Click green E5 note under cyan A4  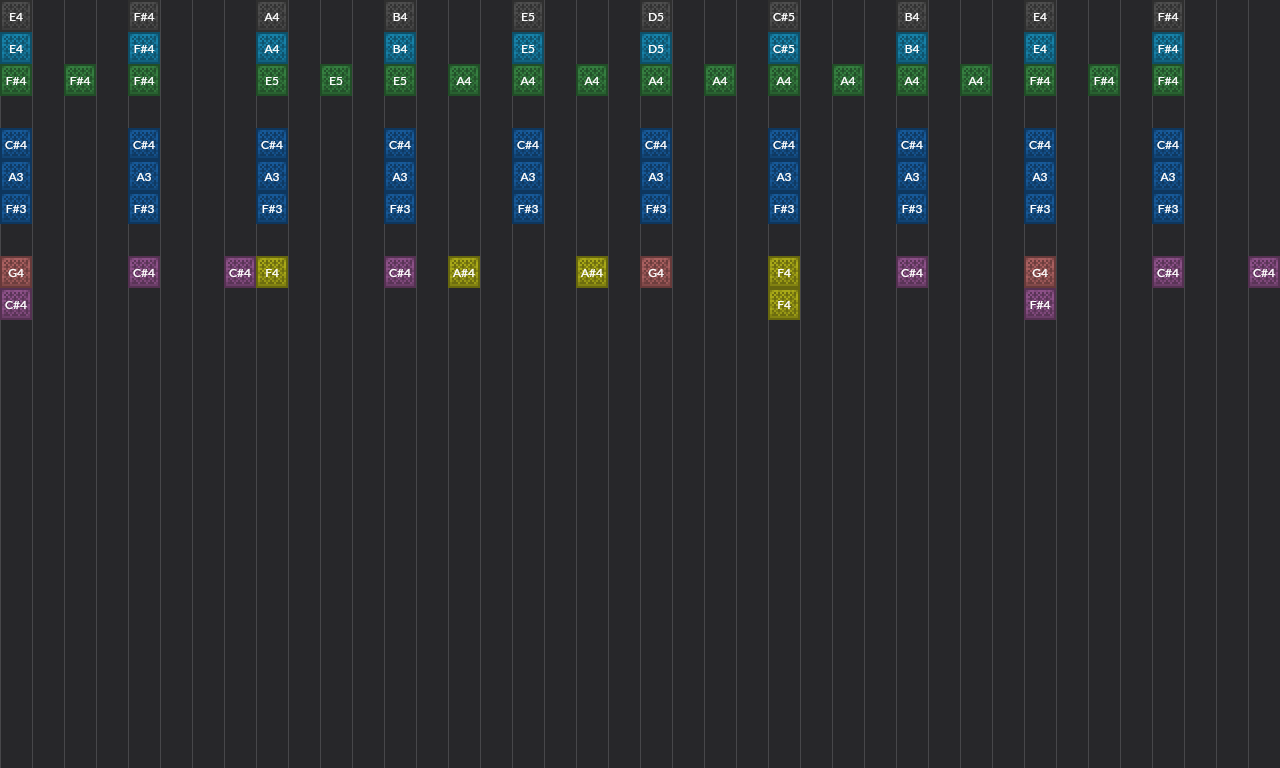[272, 81]
